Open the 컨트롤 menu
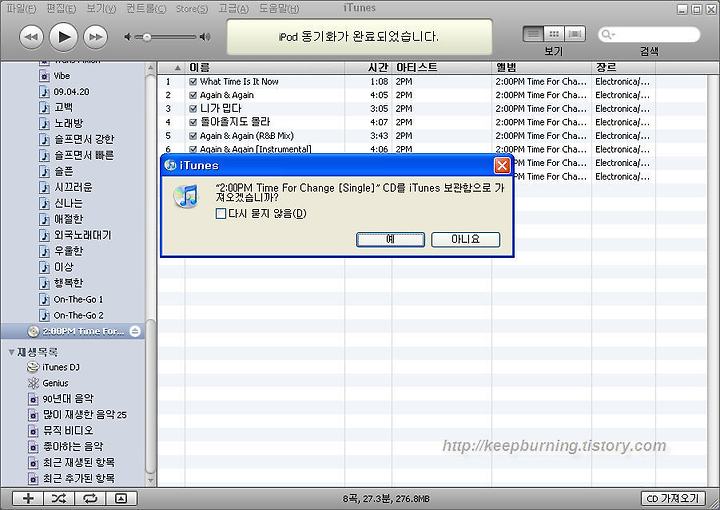The width and height of the screenshot is (720, 510). click(x=146, y=8)
